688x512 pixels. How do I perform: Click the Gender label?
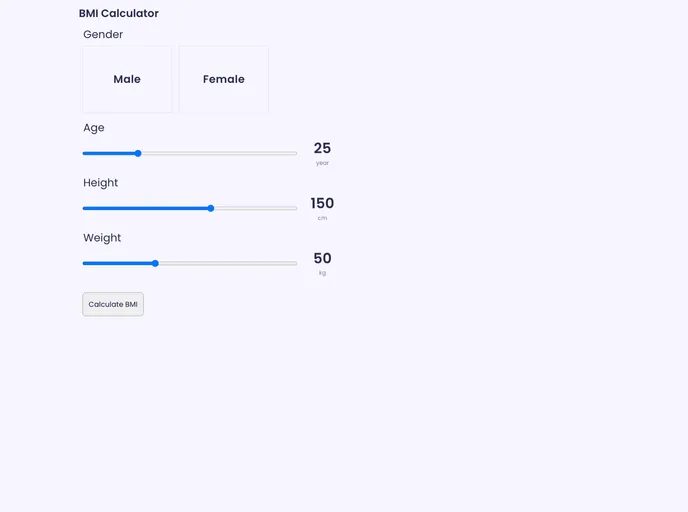(x=103, y=34)
